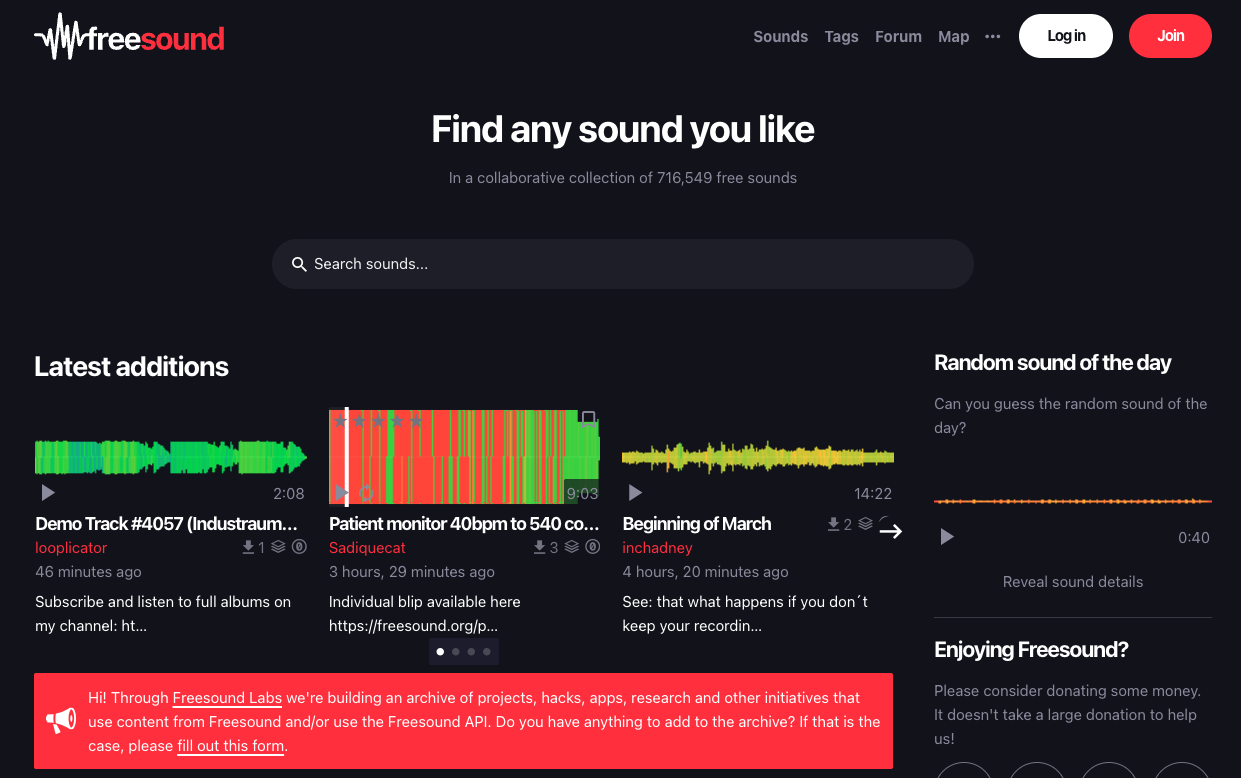The width and height of the screenshot is (1241, 778).
Task: Open the three-dots more menu in navigation
Action: click(992, 36)
